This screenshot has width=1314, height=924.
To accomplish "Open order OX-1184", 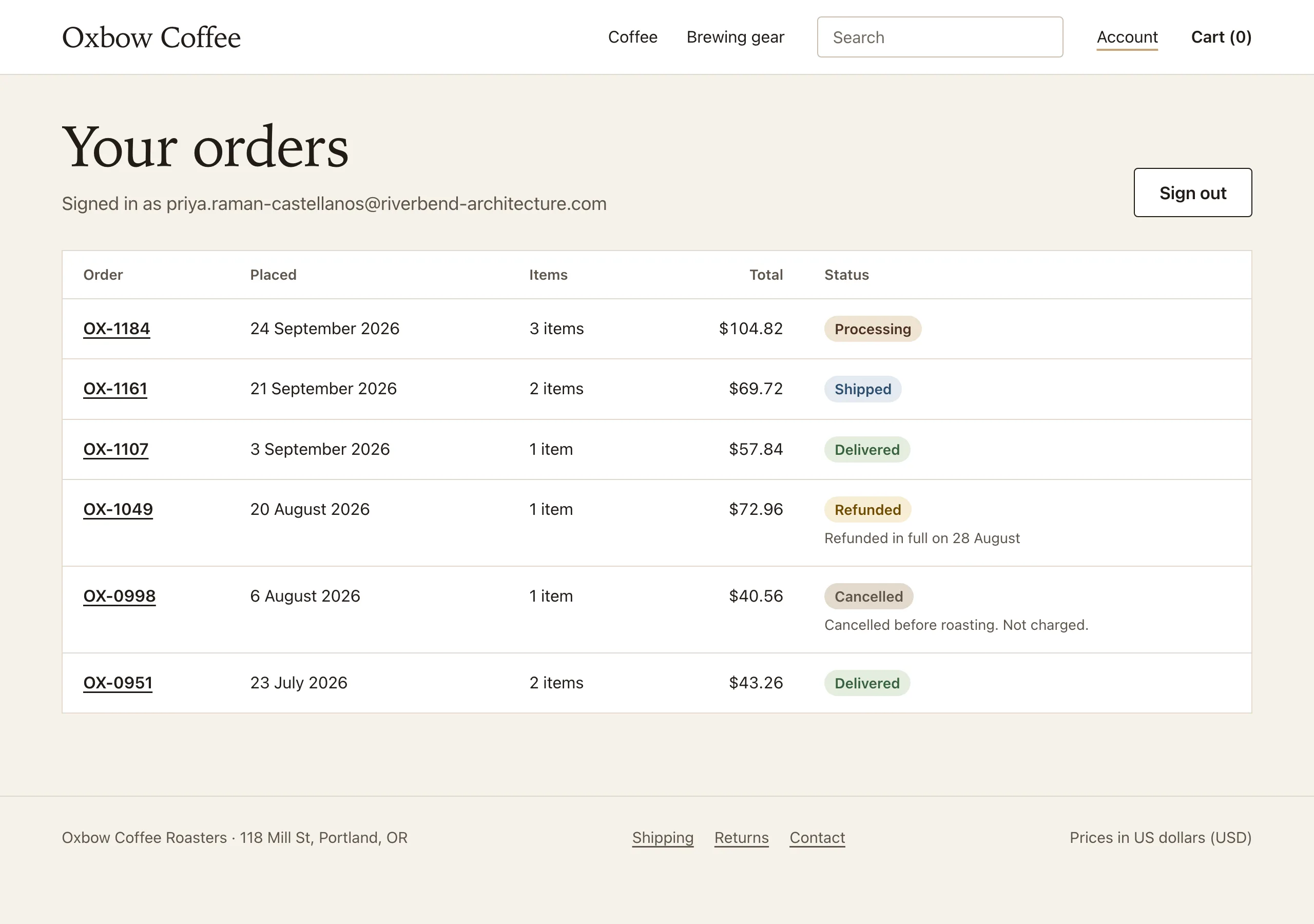I will point(117,329).
